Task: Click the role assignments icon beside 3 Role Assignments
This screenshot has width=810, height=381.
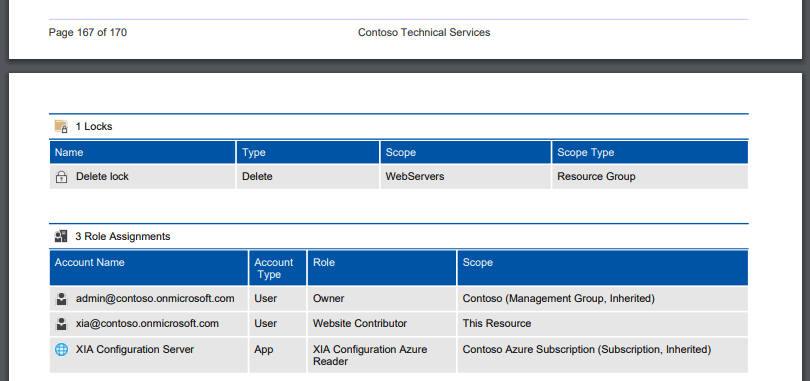Action: pyautogui.click(x=61, y=236)
